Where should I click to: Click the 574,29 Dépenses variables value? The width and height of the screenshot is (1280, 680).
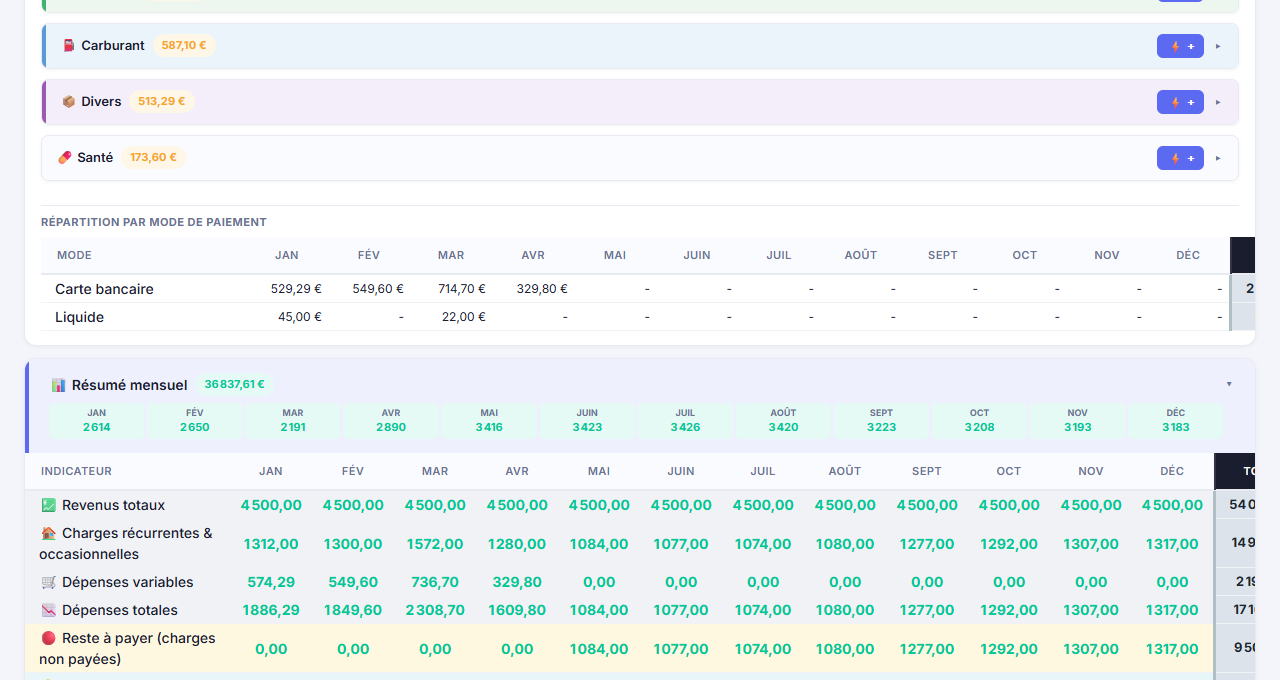click(271, 582)
